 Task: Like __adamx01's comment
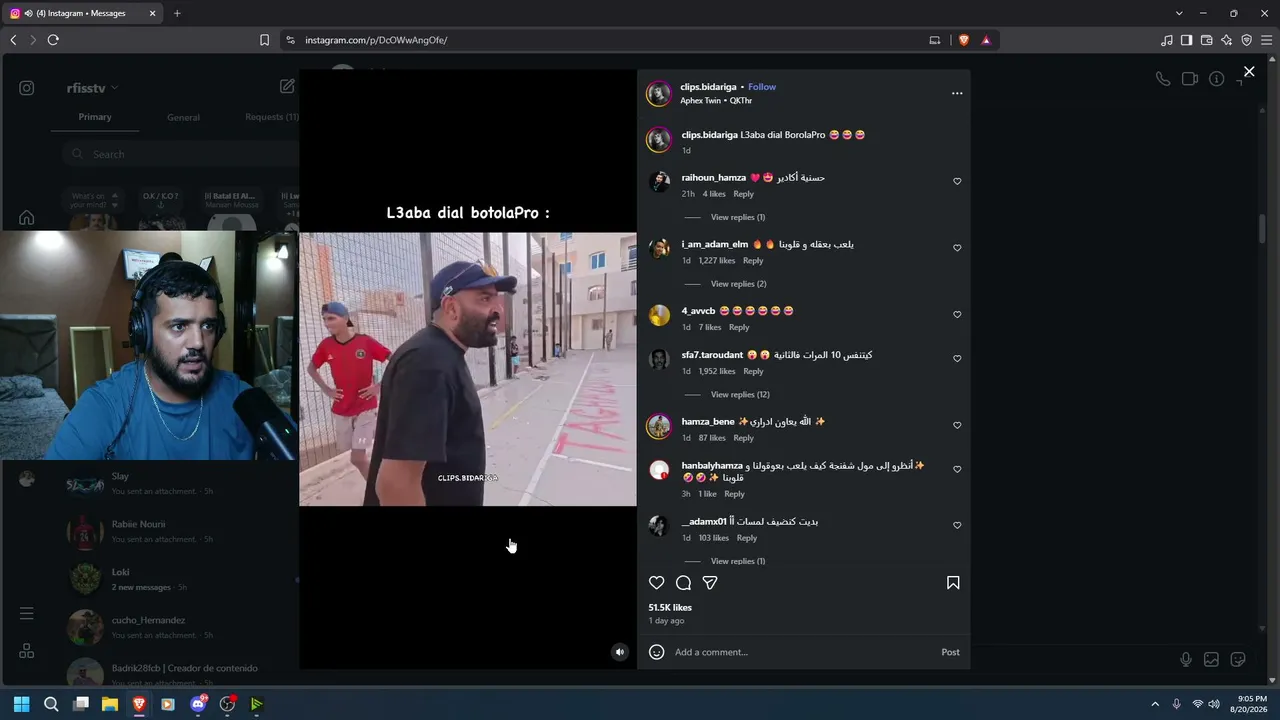click(957, 525)
